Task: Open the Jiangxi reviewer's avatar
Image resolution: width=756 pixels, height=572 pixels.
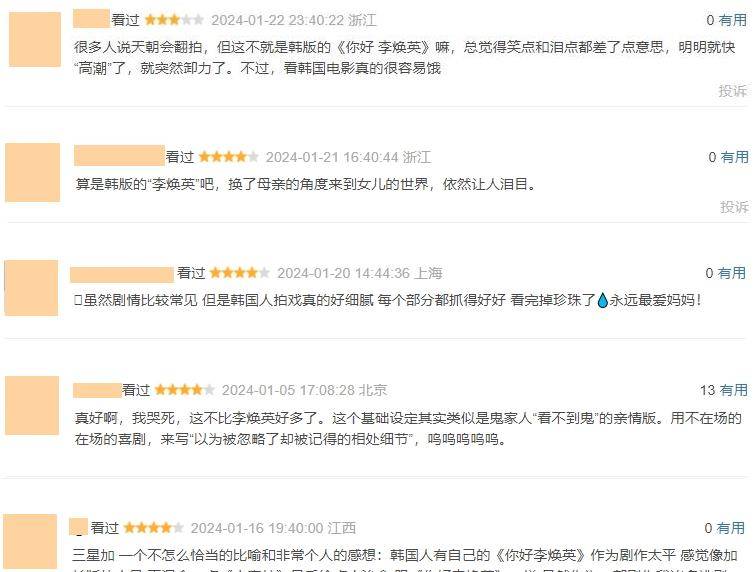Action: pos(30,543)
